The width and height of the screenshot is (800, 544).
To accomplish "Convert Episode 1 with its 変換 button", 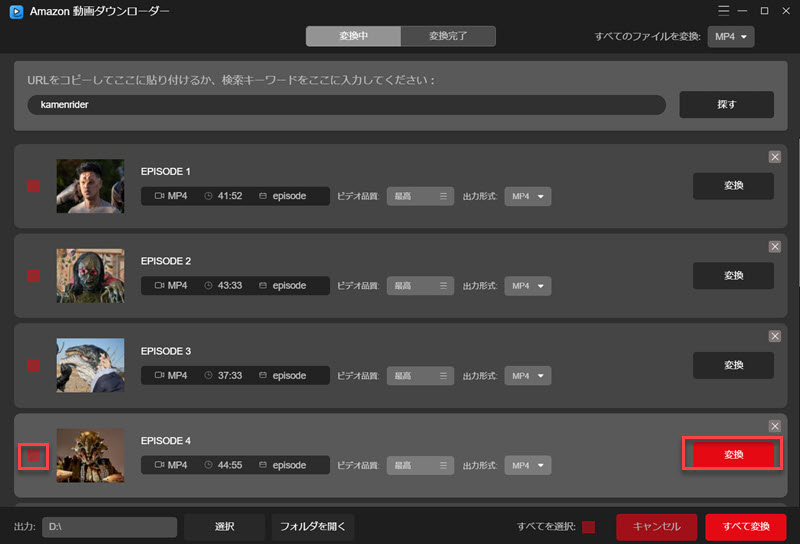I will point(733,186).
